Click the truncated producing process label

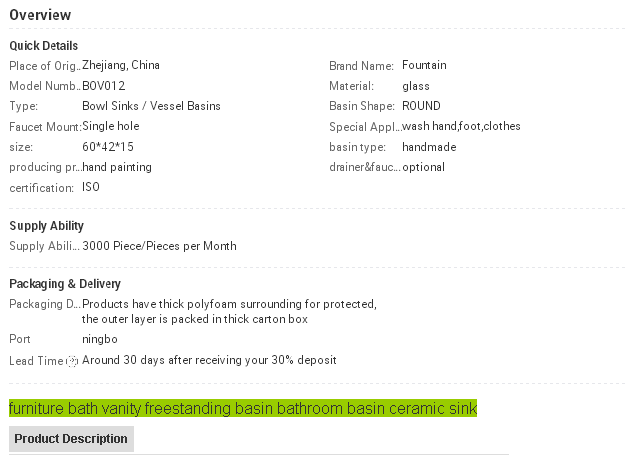(44, 167)
